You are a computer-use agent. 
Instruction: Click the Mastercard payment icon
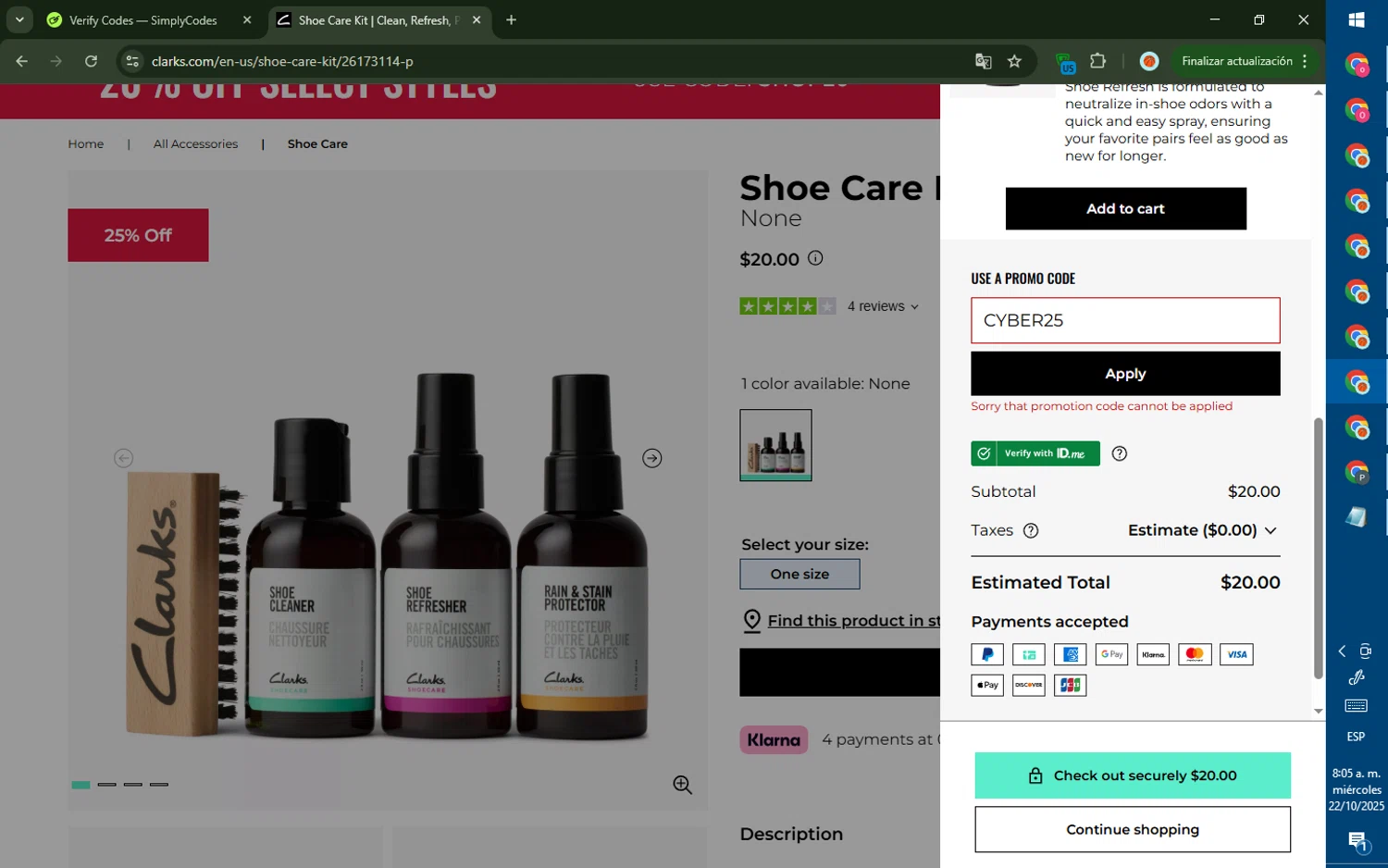point(1195,654)
